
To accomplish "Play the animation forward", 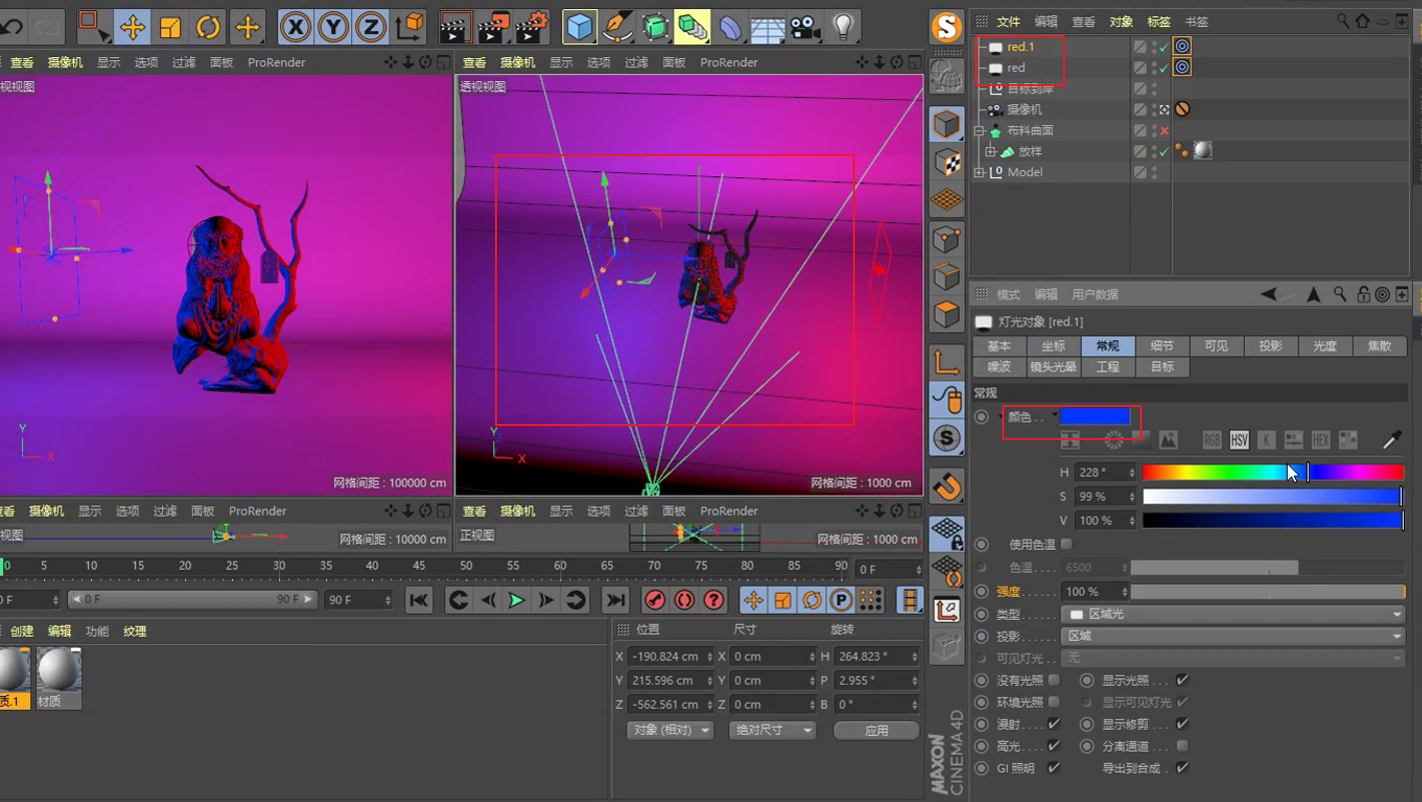I will click(x=516, y=599).
